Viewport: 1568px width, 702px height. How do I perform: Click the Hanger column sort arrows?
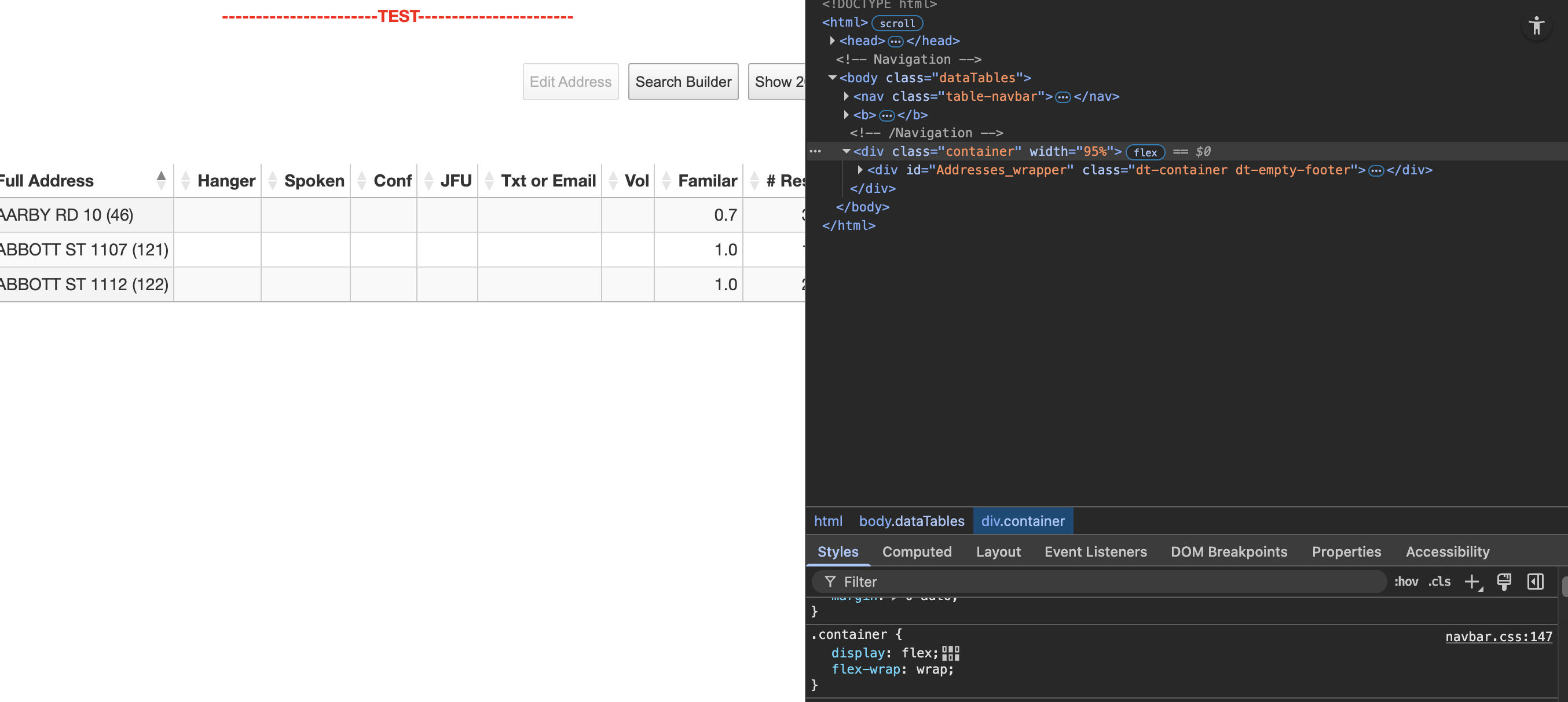186,180
